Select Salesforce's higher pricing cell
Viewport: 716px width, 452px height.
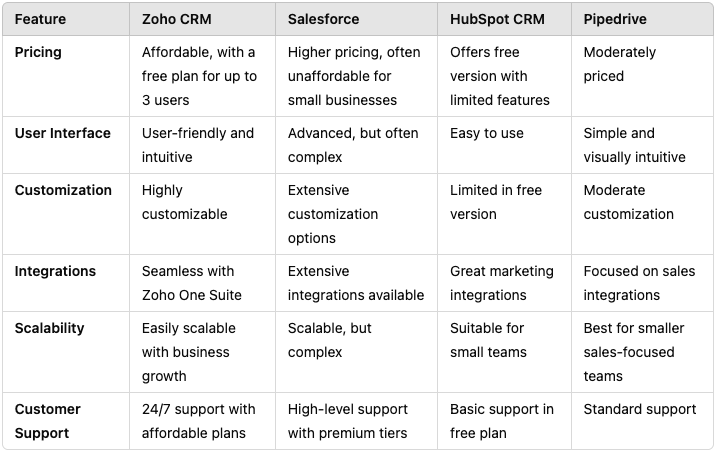(354, 76)
